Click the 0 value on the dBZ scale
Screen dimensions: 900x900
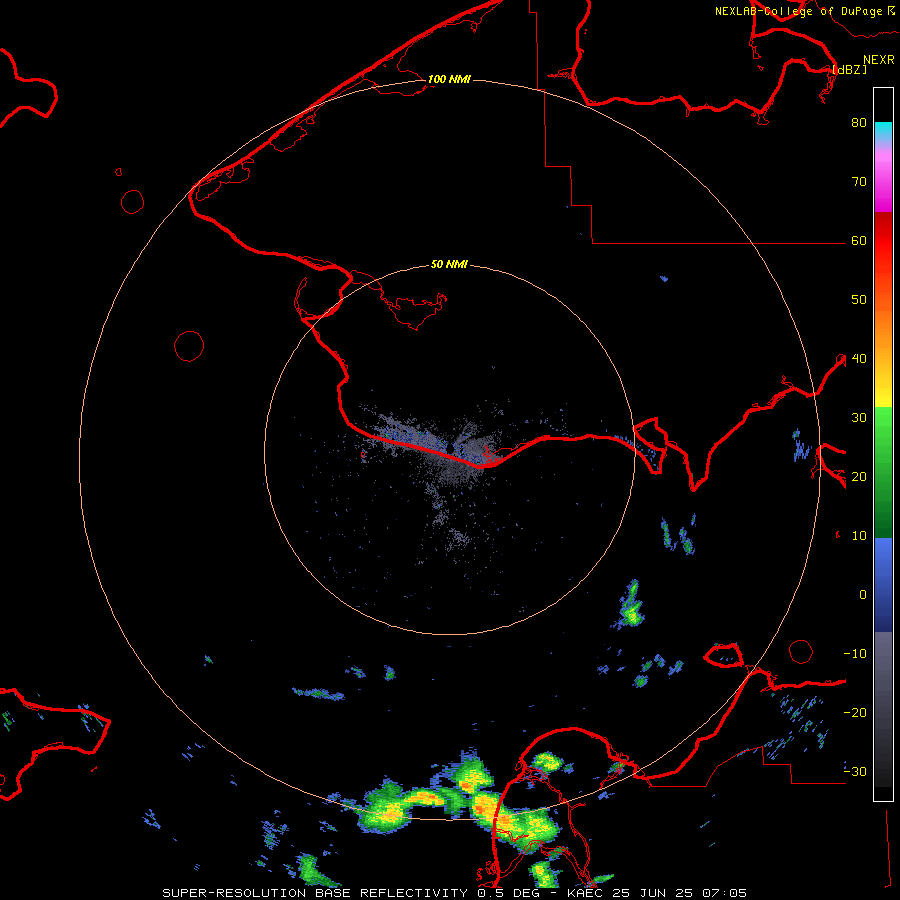tap(863, 595)
